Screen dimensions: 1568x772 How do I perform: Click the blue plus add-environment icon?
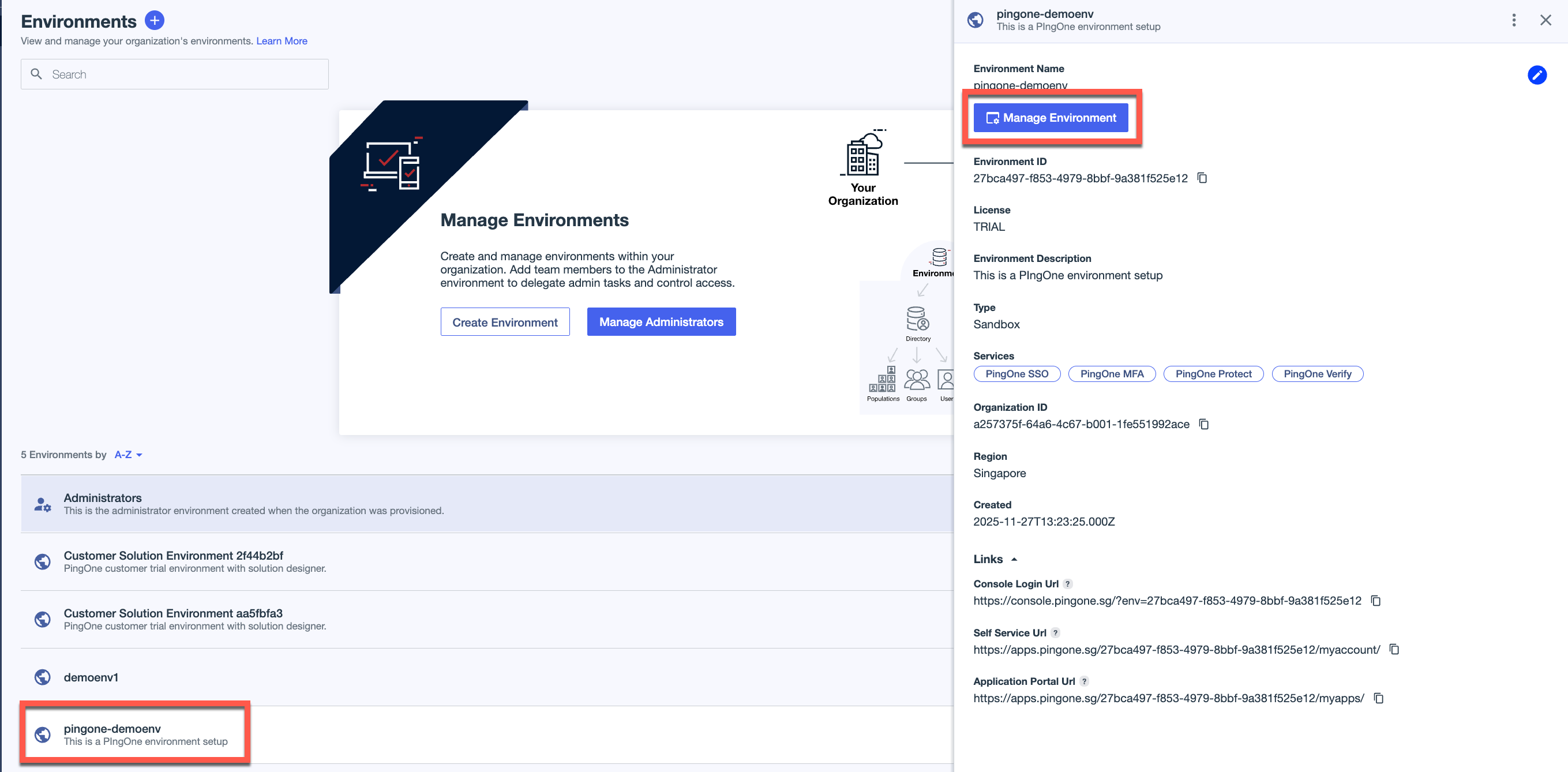(155, 21)
